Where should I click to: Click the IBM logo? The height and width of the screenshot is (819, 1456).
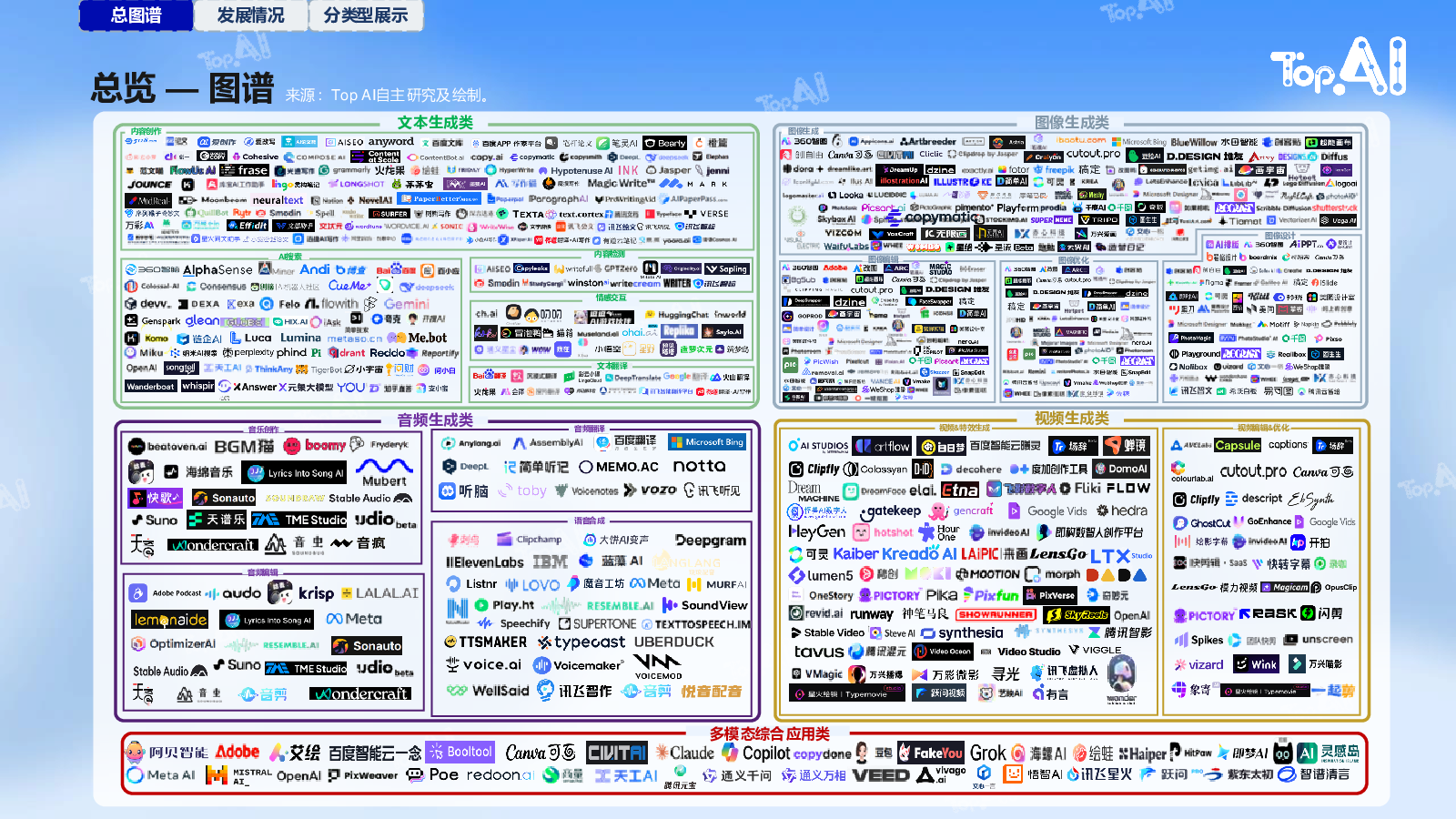[x=550, y=562]
